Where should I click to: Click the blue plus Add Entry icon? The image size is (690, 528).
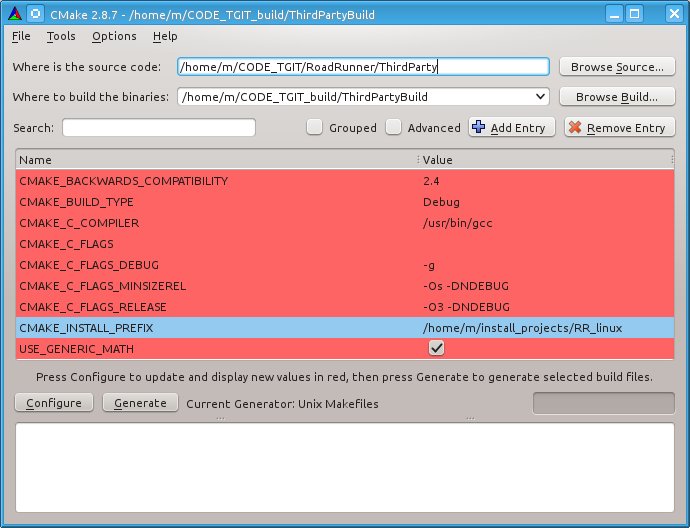point(478,128)
